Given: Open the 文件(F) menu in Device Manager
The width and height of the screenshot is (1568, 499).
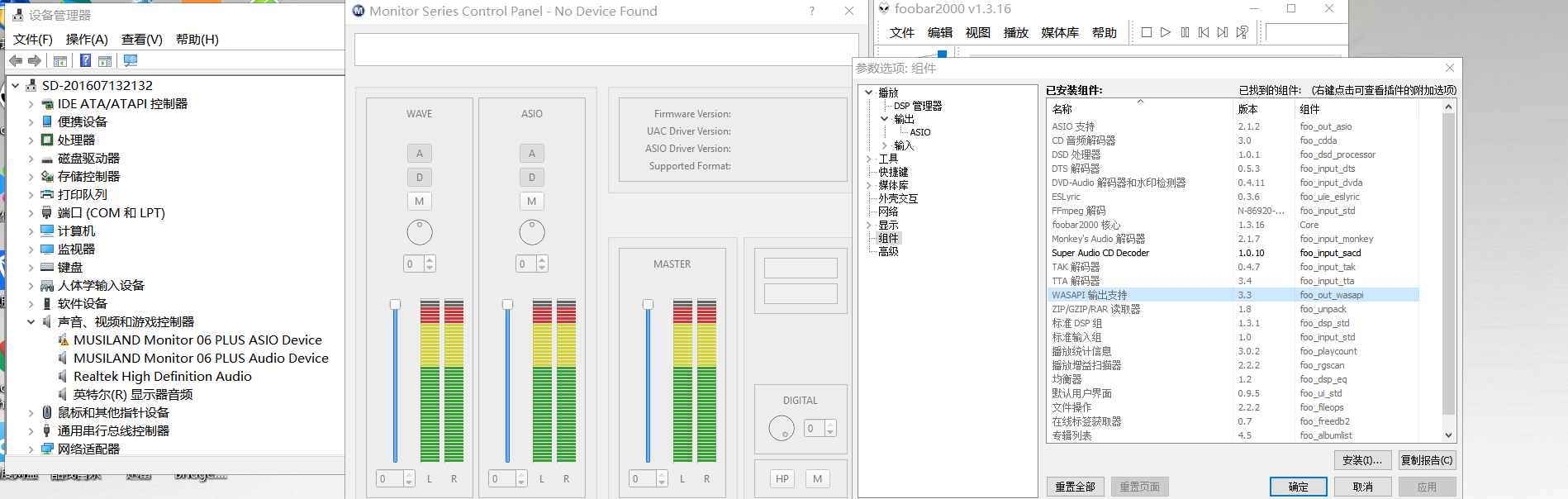Looking at the screenshot, I should coord(33,39).
